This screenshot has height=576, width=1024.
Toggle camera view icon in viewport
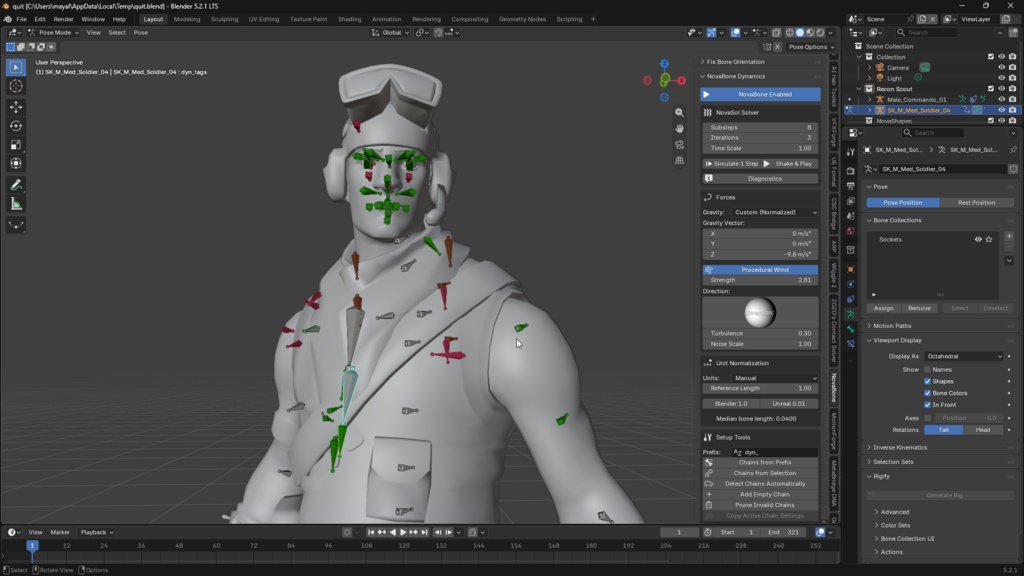coord(679,144)
